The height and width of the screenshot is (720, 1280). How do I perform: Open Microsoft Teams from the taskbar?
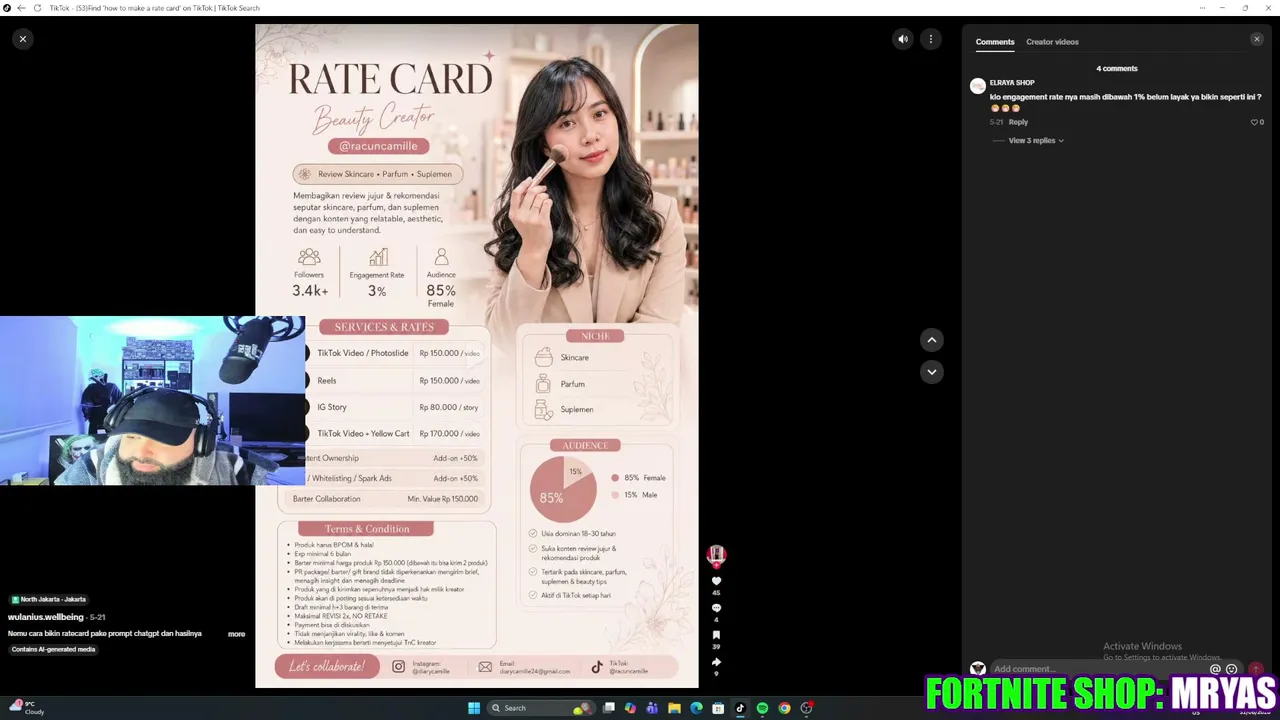652,708
